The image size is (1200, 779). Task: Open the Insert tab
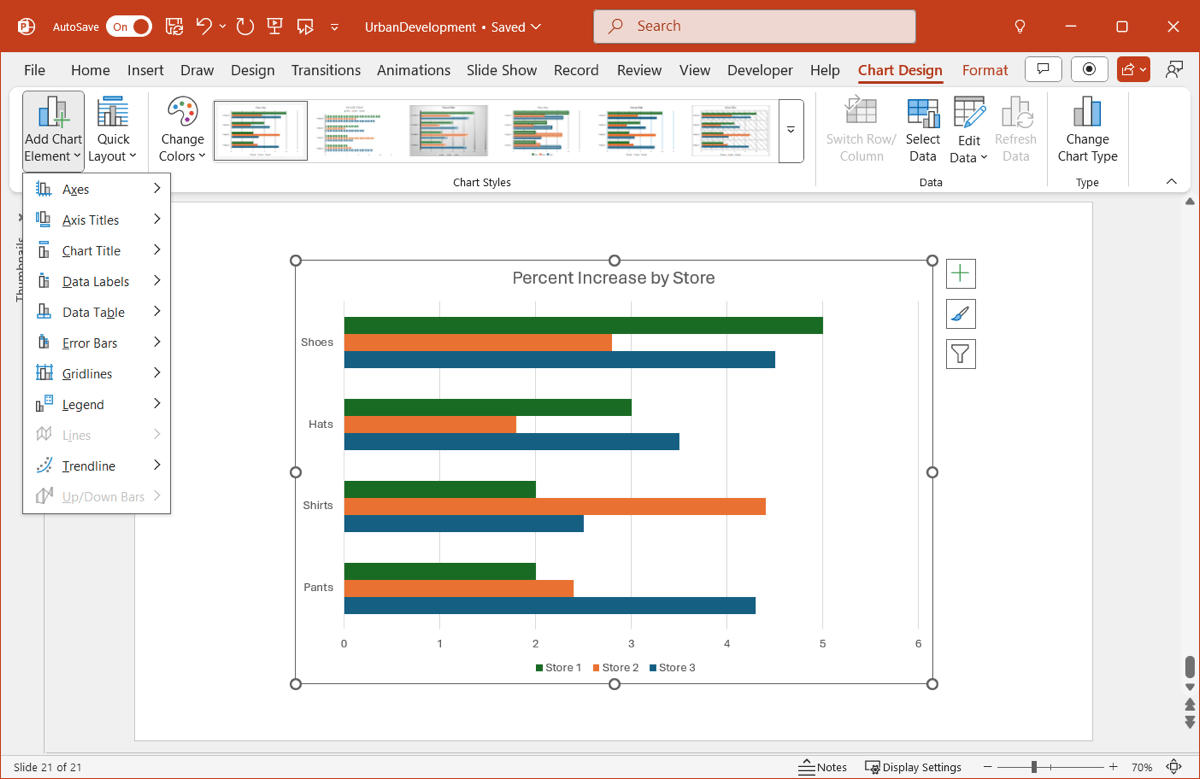(145, 70)
